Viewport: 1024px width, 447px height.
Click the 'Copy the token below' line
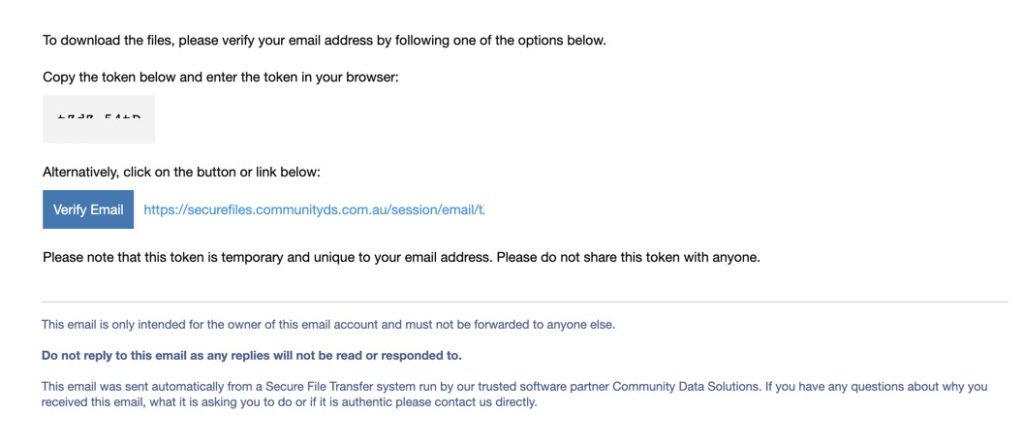[221, 78]
